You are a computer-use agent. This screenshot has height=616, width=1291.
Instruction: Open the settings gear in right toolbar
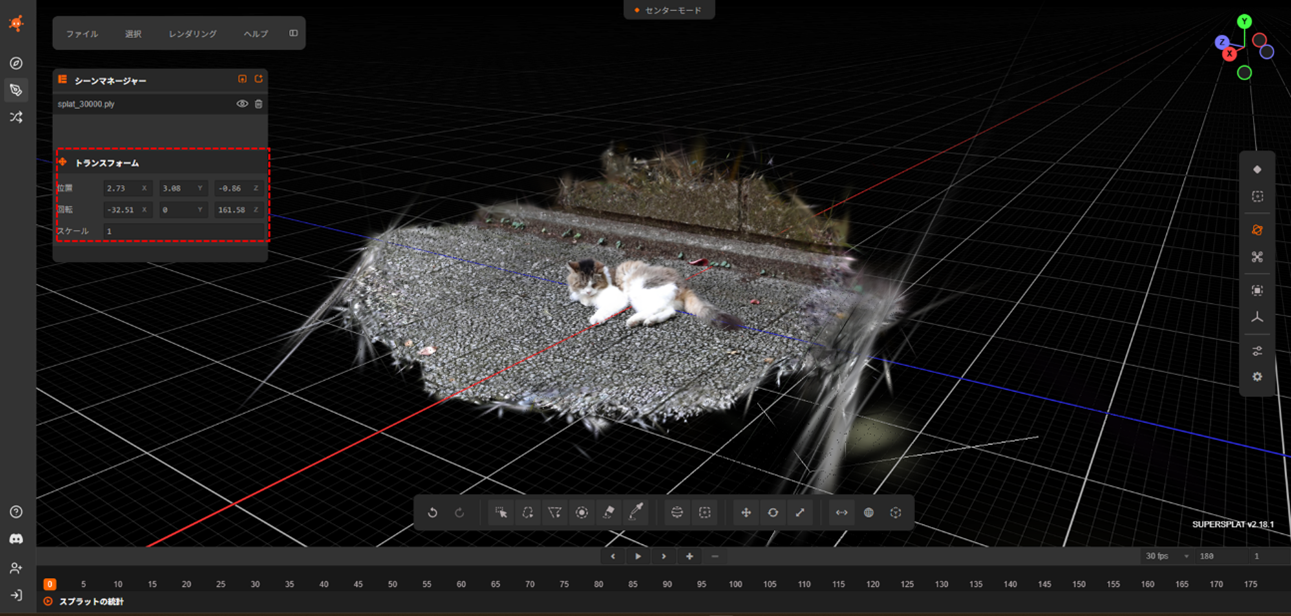tap(1257, 377)
